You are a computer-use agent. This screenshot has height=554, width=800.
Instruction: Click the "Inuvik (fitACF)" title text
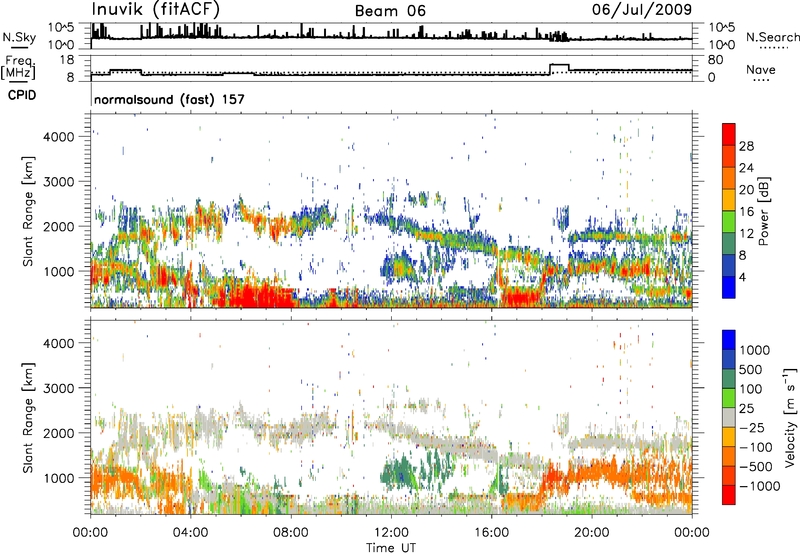(x=156, y=10)
